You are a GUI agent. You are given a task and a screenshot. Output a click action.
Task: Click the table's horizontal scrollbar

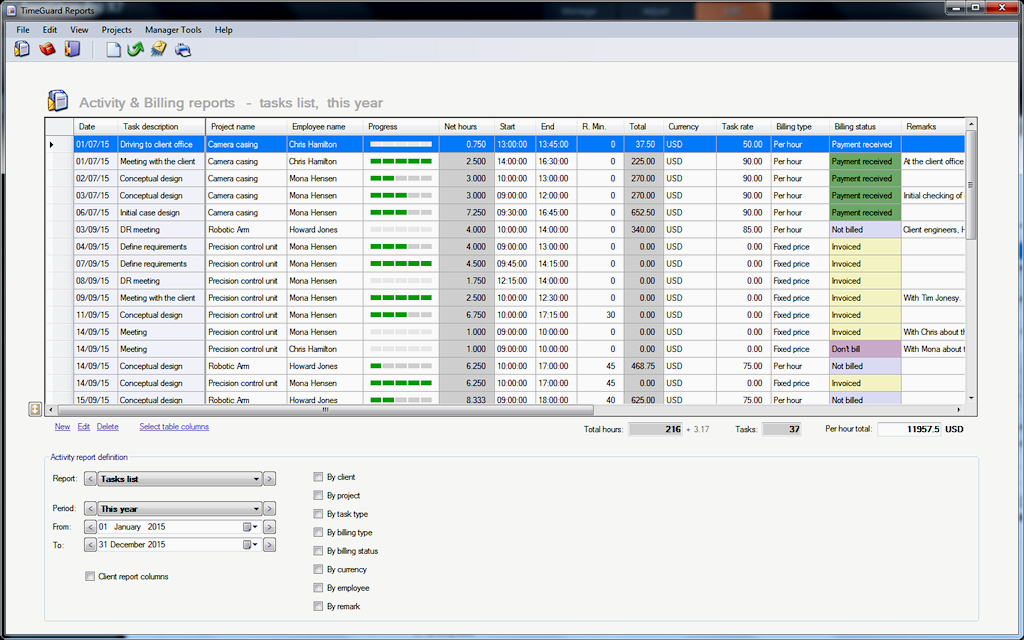[x=324, y=409]
